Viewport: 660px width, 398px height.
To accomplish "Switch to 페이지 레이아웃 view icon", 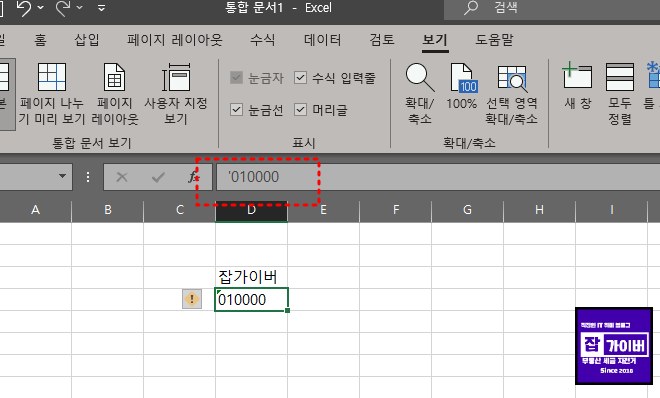I will (115, 94).
